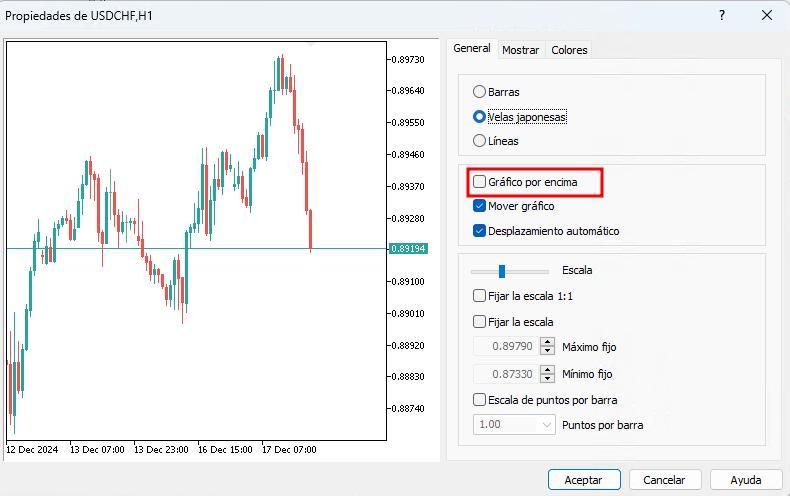790x496 pixels.
Task: Click the Mínimo fijo value field
Action: pyautogui.click(x=506, y=374)
